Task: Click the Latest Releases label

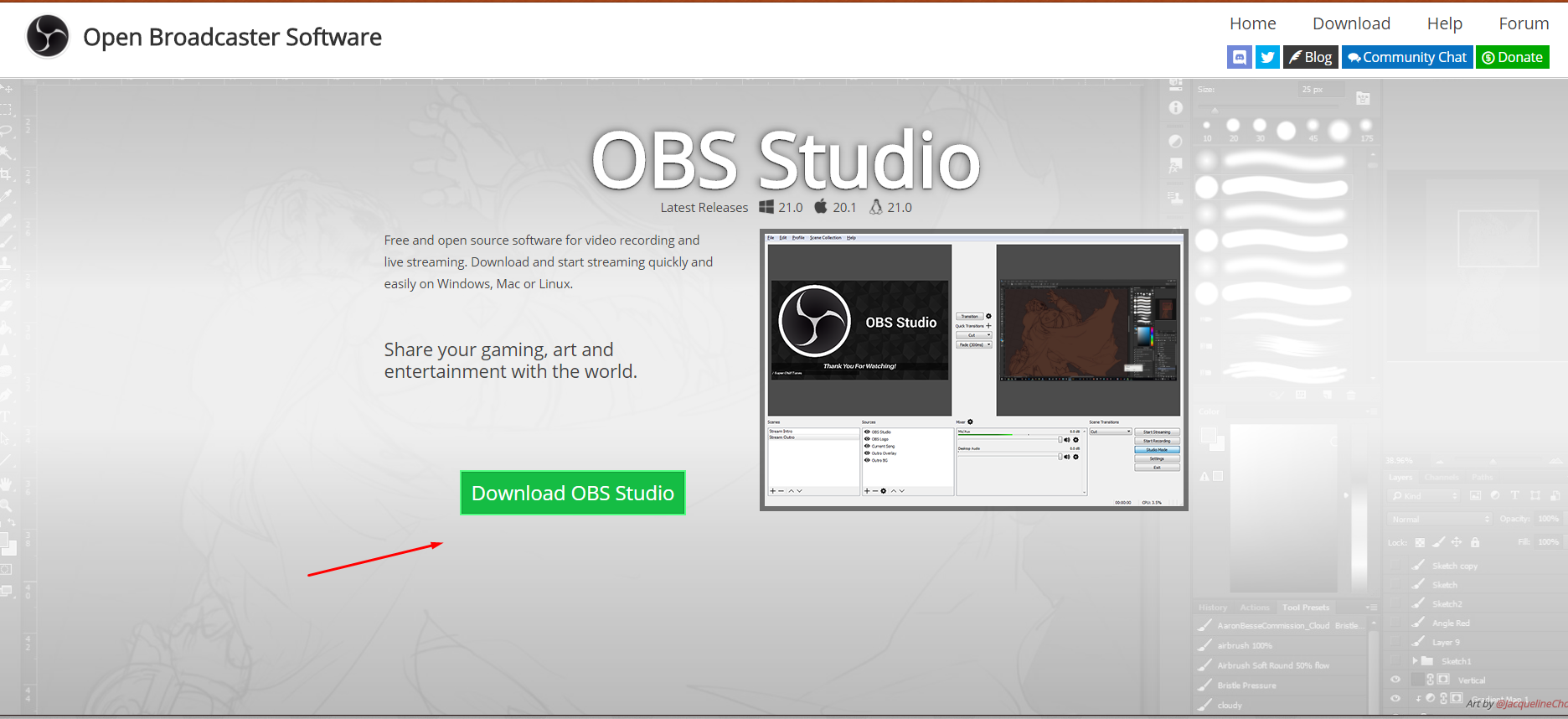Action: [x=704, y=208]
